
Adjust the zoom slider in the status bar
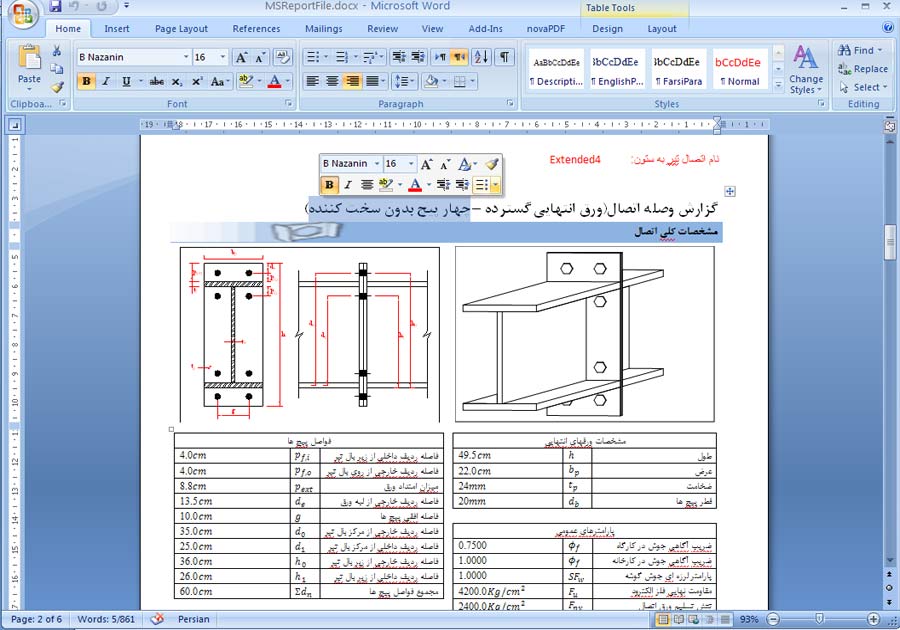click(x=819, y=620)
